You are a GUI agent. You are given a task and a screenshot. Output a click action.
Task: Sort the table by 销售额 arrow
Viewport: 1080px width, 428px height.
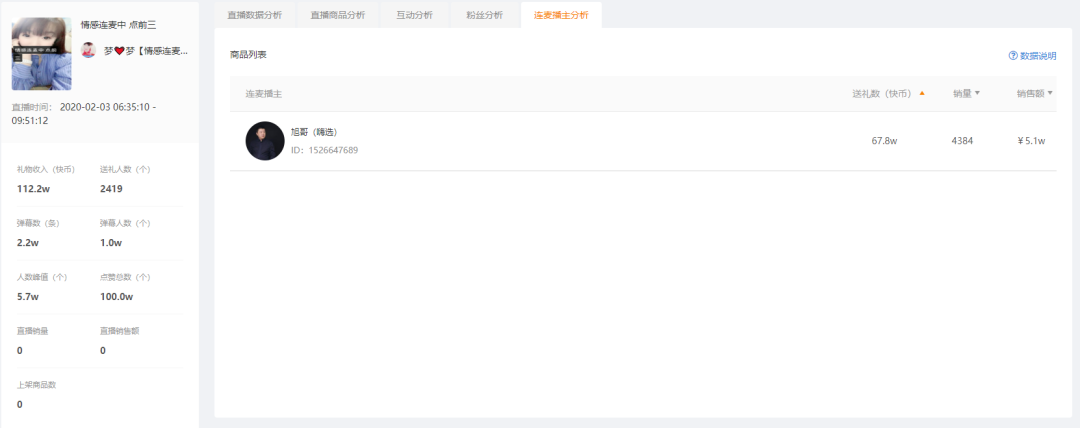1050,94
